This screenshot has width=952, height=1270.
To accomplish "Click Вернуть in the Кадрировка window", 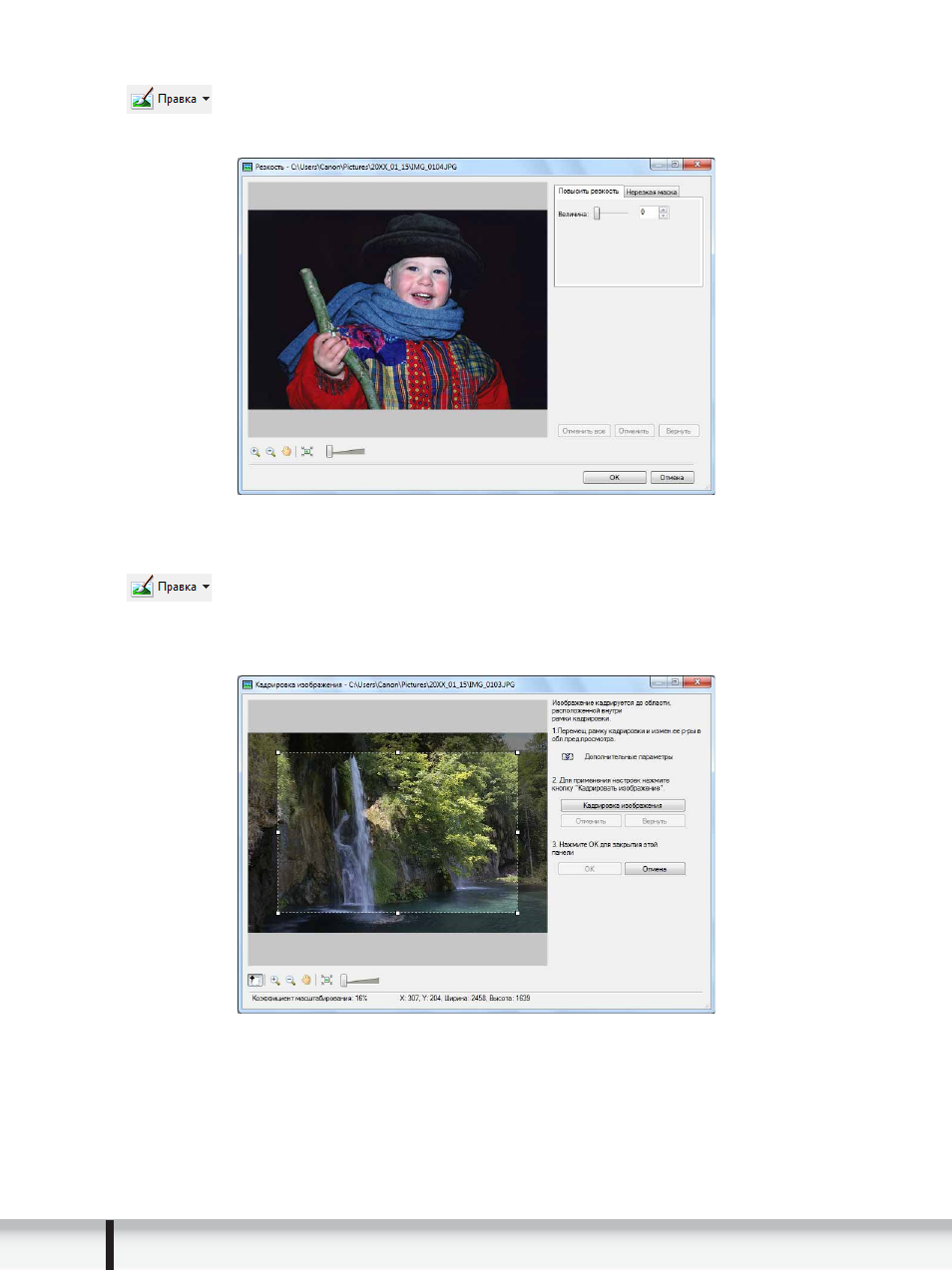I will [655, 821].
